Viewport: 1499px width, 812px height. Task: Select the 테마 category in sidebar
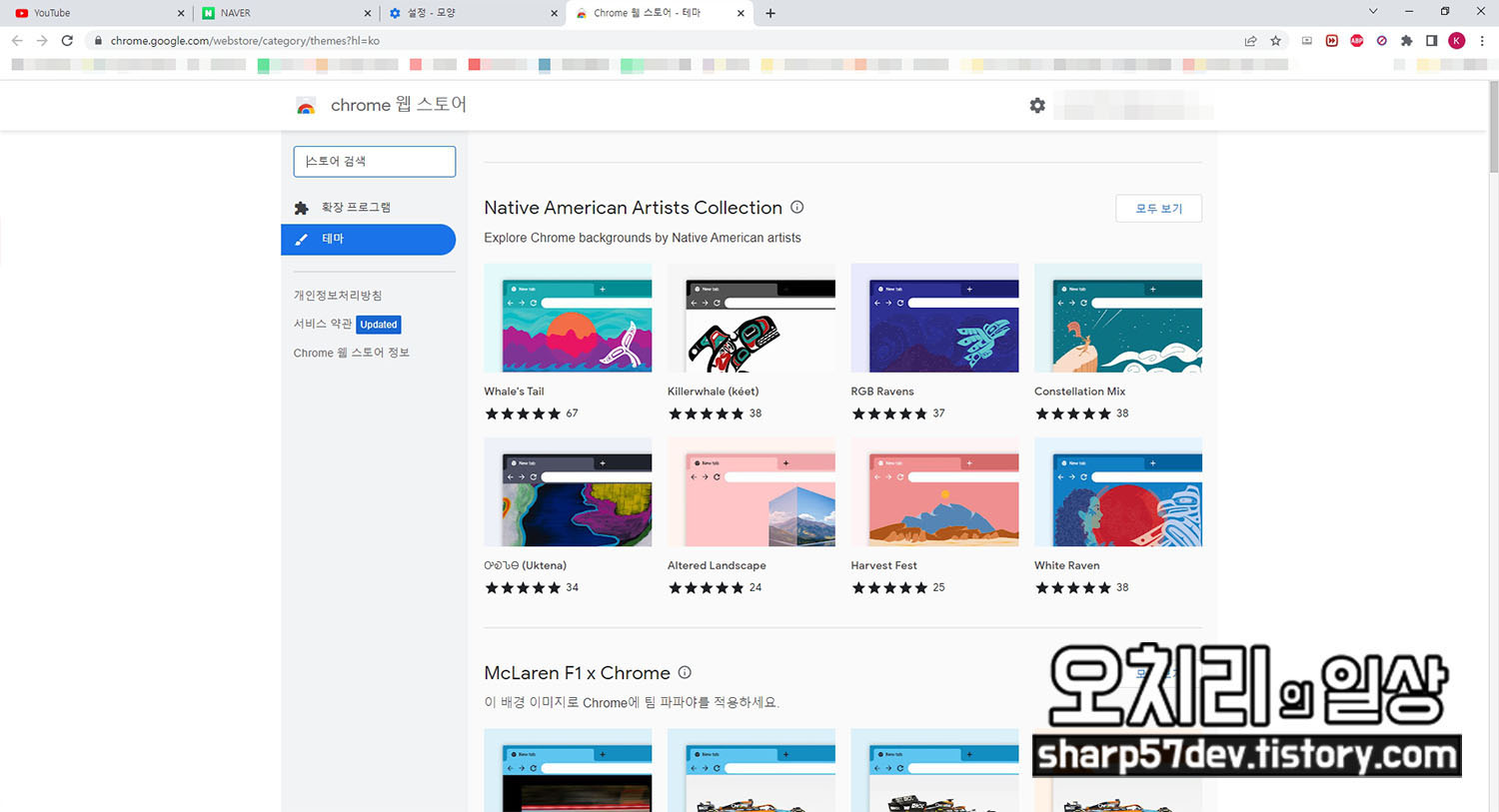point(368,240)
